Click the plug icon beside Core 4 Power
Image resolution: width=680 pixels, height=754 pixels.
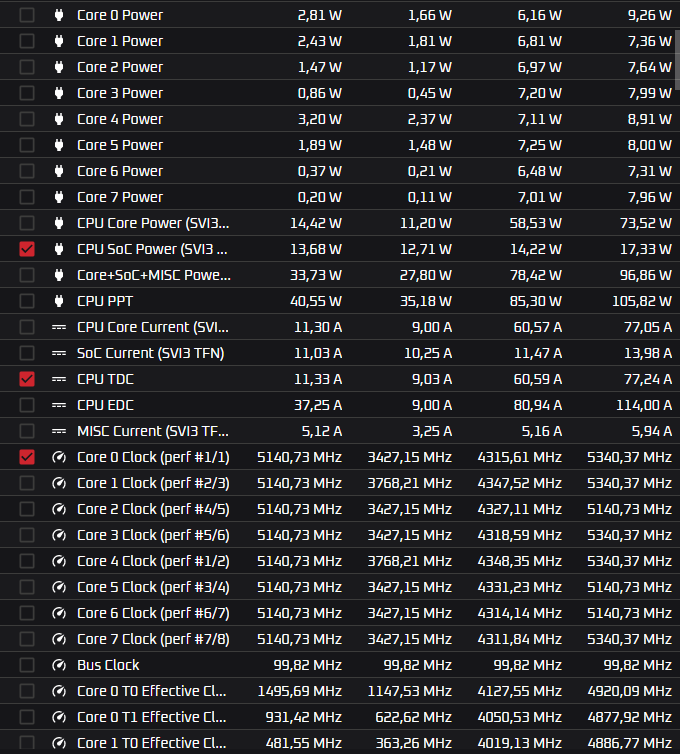click(x=59, y=119)
